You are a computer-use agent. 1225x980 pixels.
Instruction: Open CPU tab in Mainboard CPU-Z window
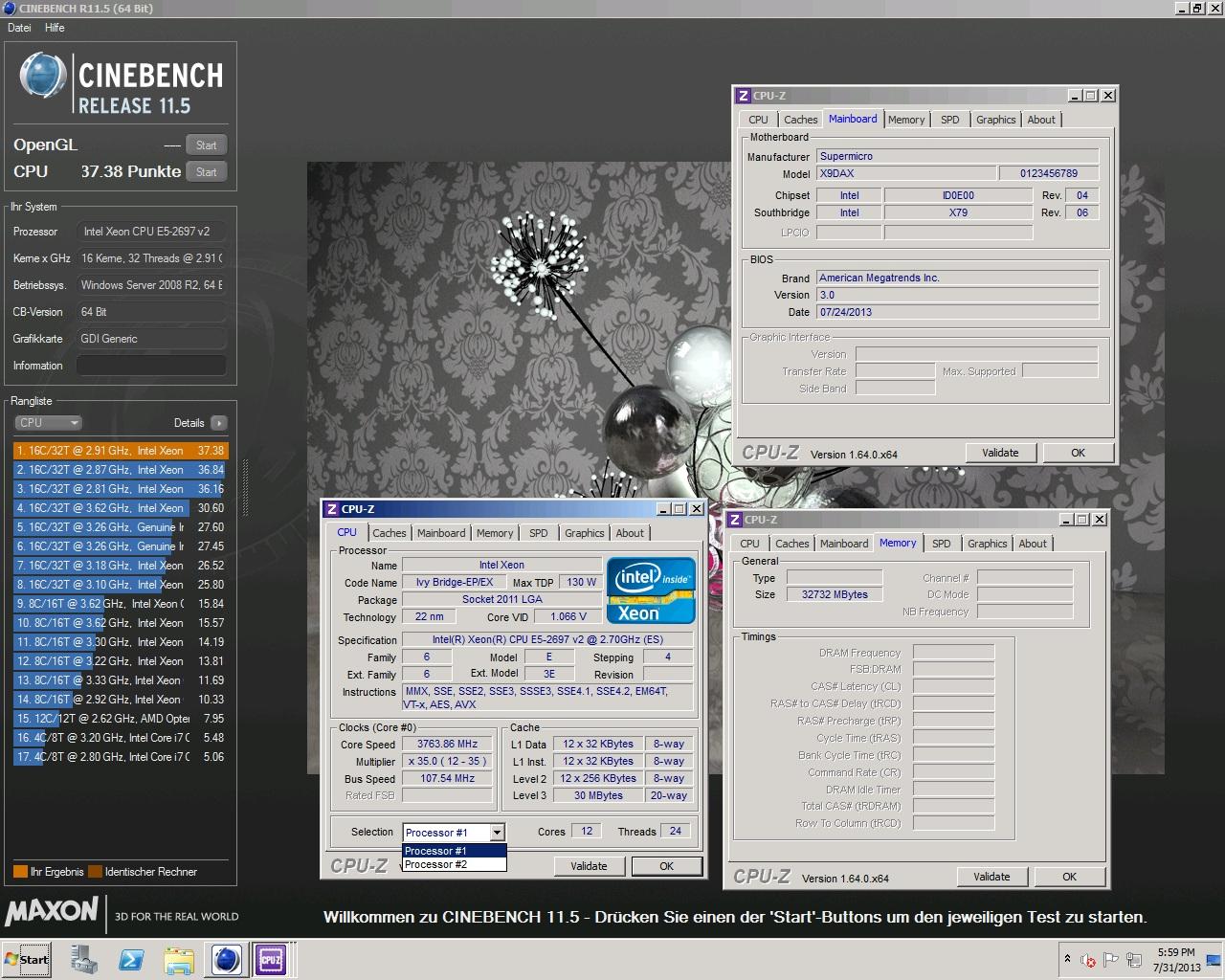pyautogui.click(x=758, y=120)
